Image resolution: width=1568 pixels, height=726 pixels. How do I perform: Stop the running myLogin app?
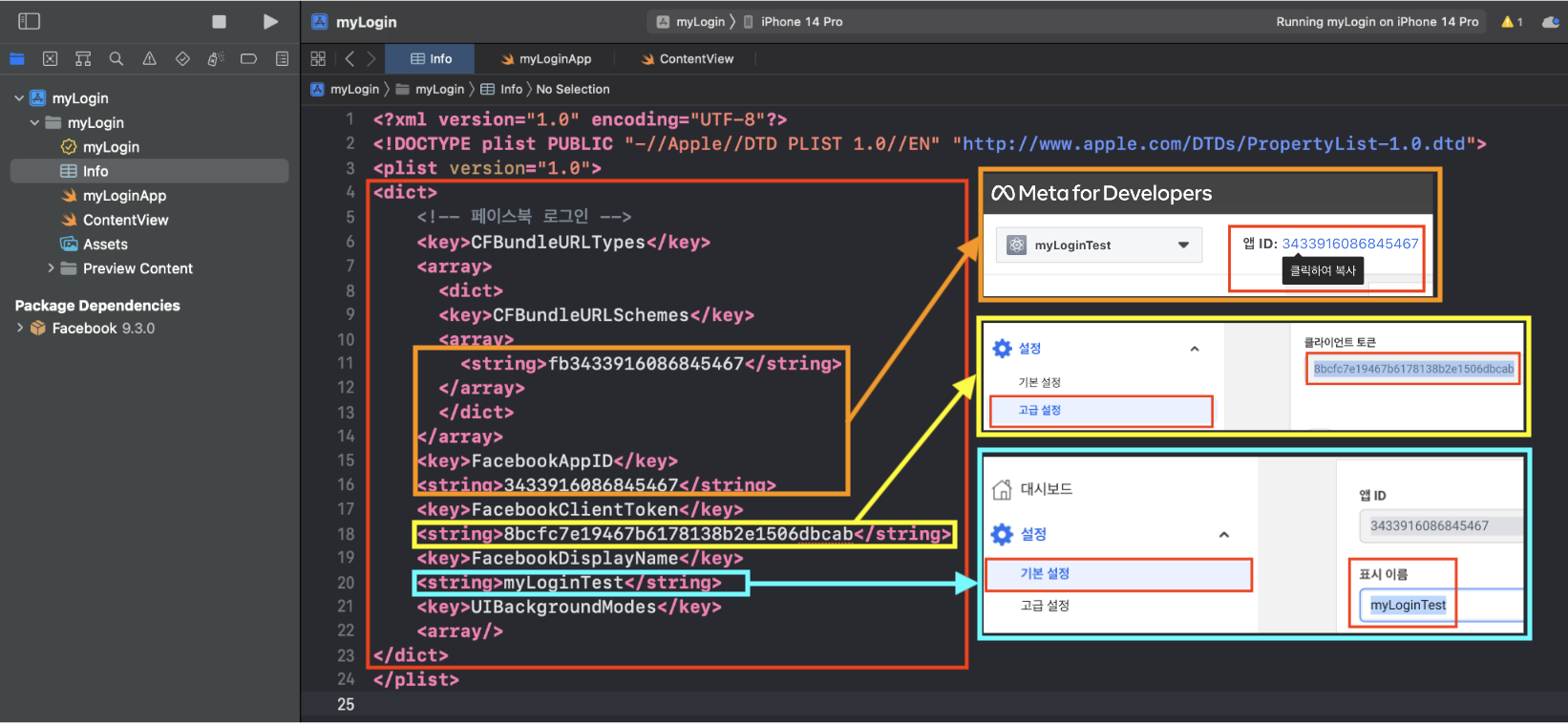coord(219,21)
